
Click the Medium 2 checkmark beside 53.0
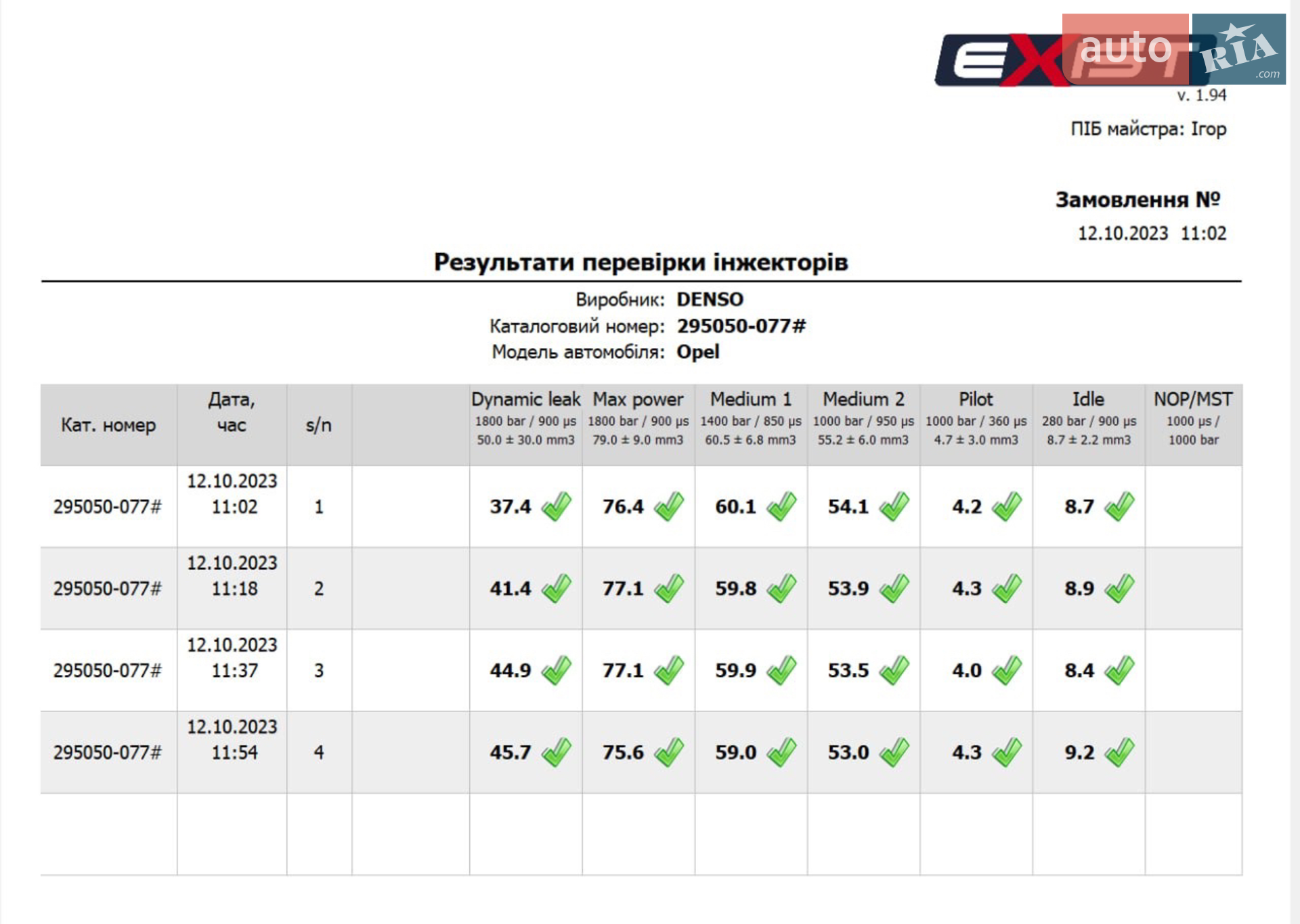894,752
